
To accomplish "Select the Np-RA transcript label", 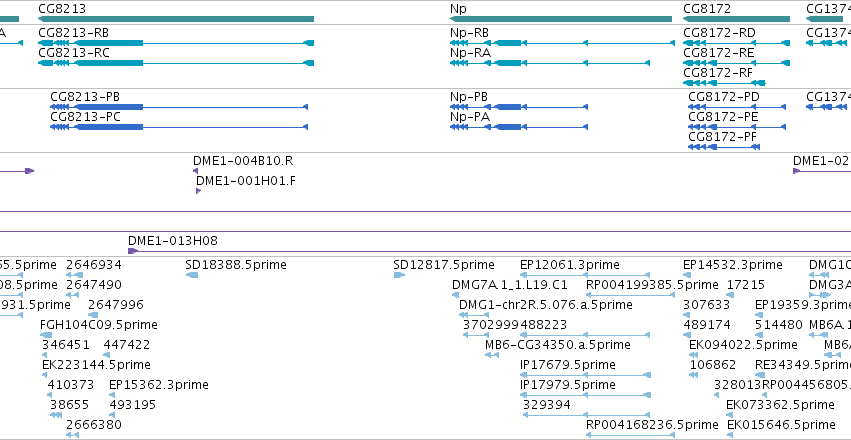I will (470, 53).
